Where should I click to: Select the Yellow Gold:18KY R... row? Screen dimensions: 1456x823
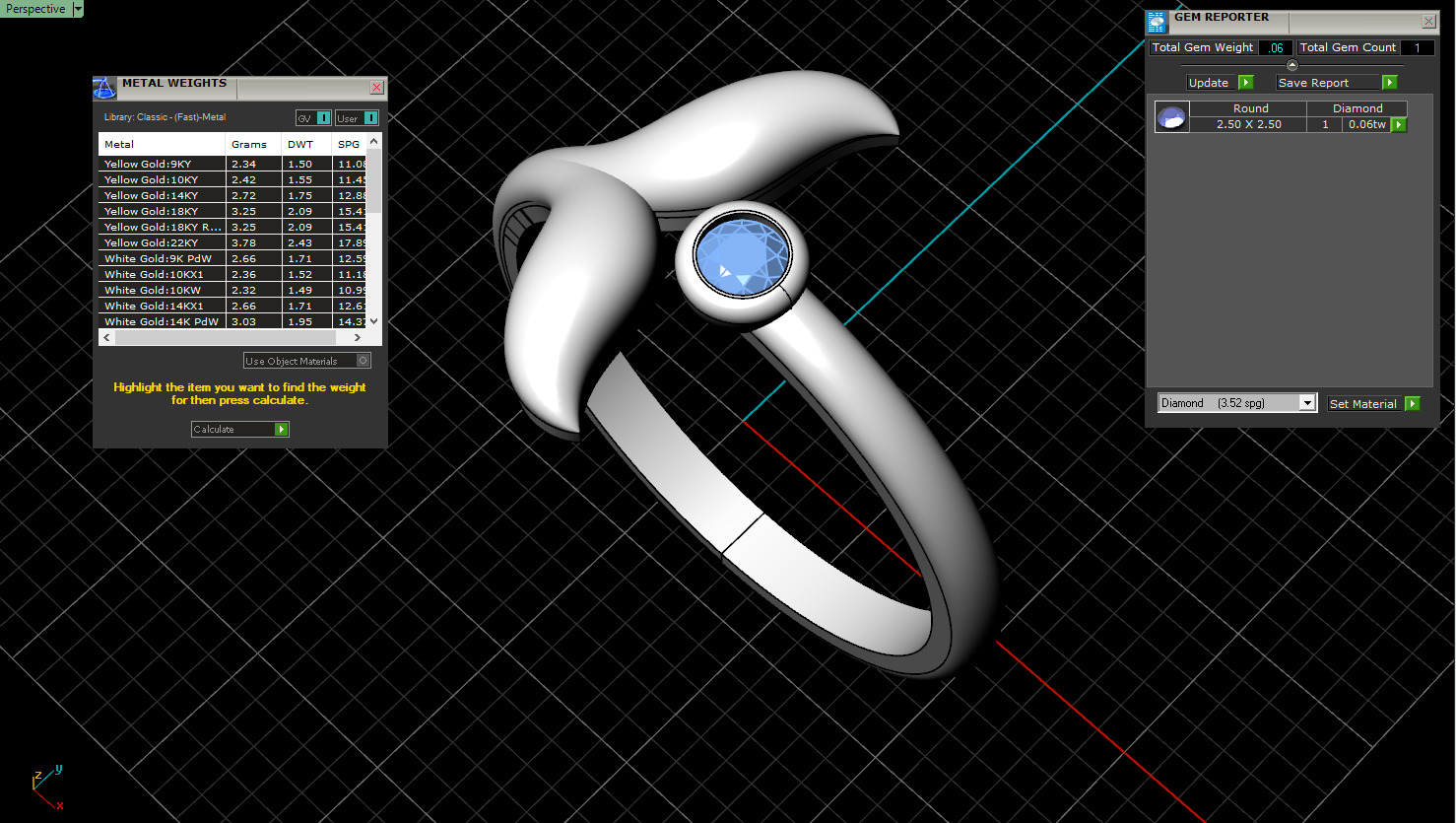pyautogui.click(x=232, y=228)
